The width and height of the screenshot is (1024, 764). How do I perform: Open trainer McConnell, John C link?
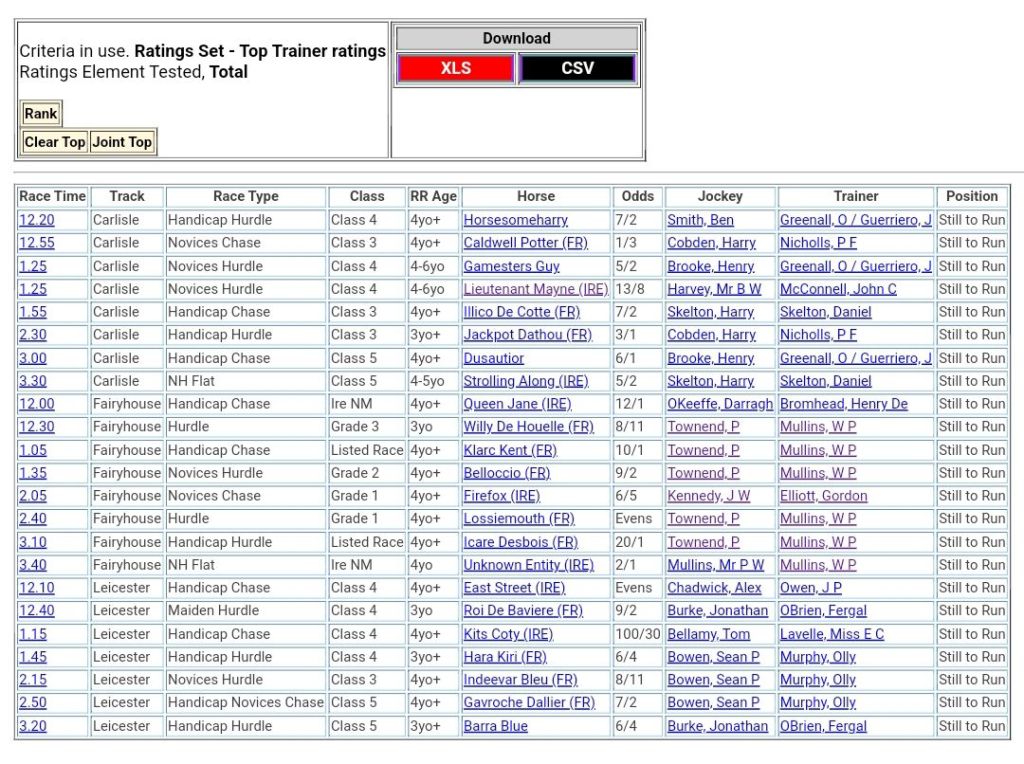[838, 289]
